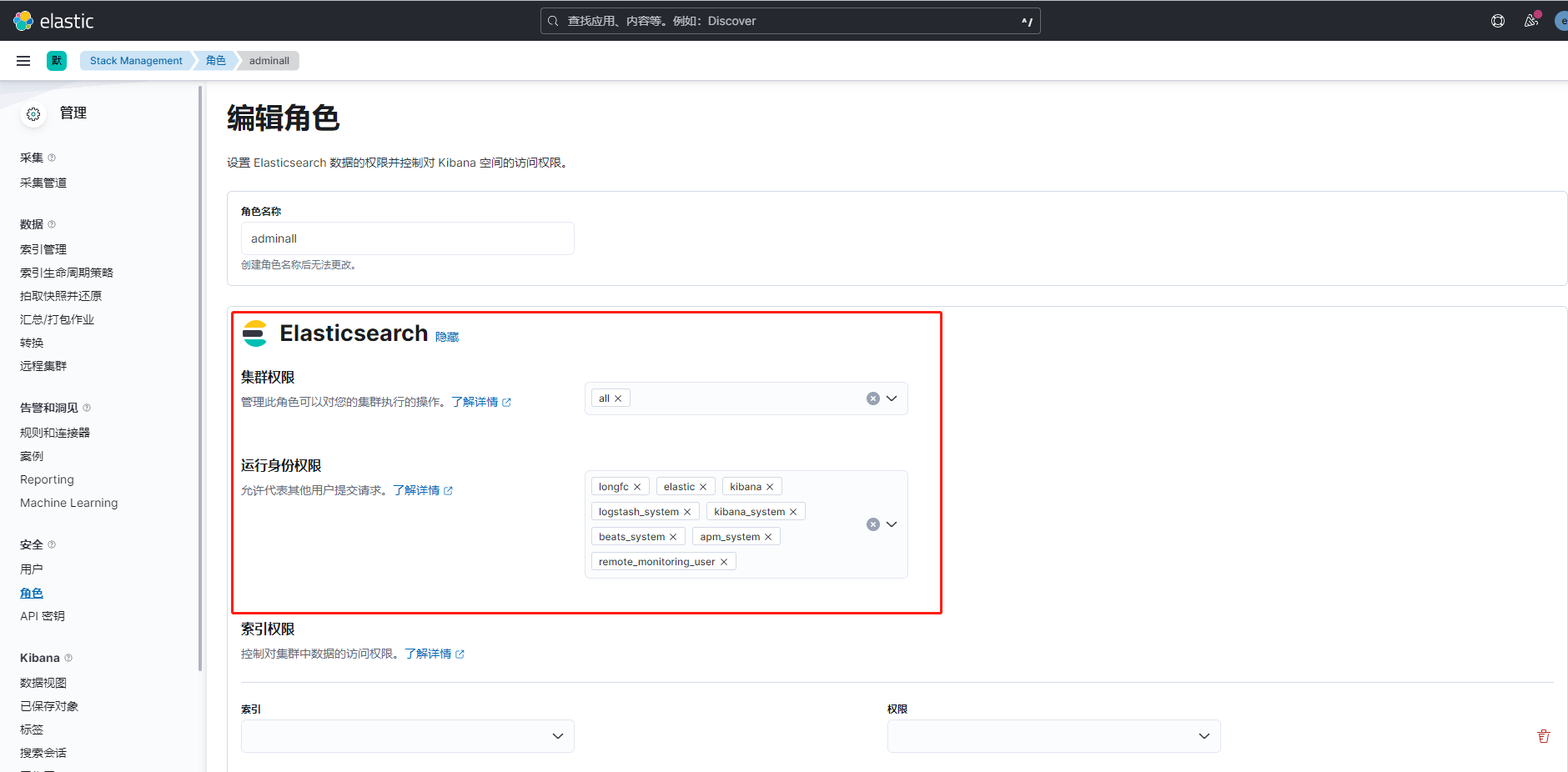
Task: Open the help menu icon
Action: (1498, 21)
